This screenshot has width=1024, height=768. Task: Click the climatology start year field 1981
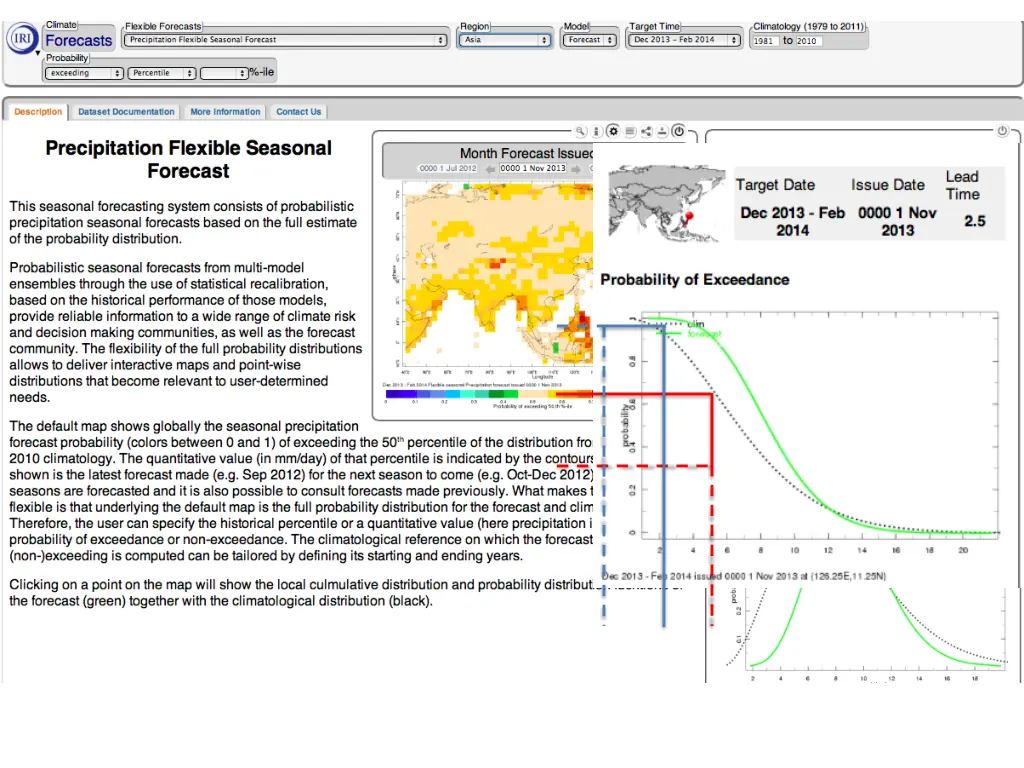click(x=765, y=41)
